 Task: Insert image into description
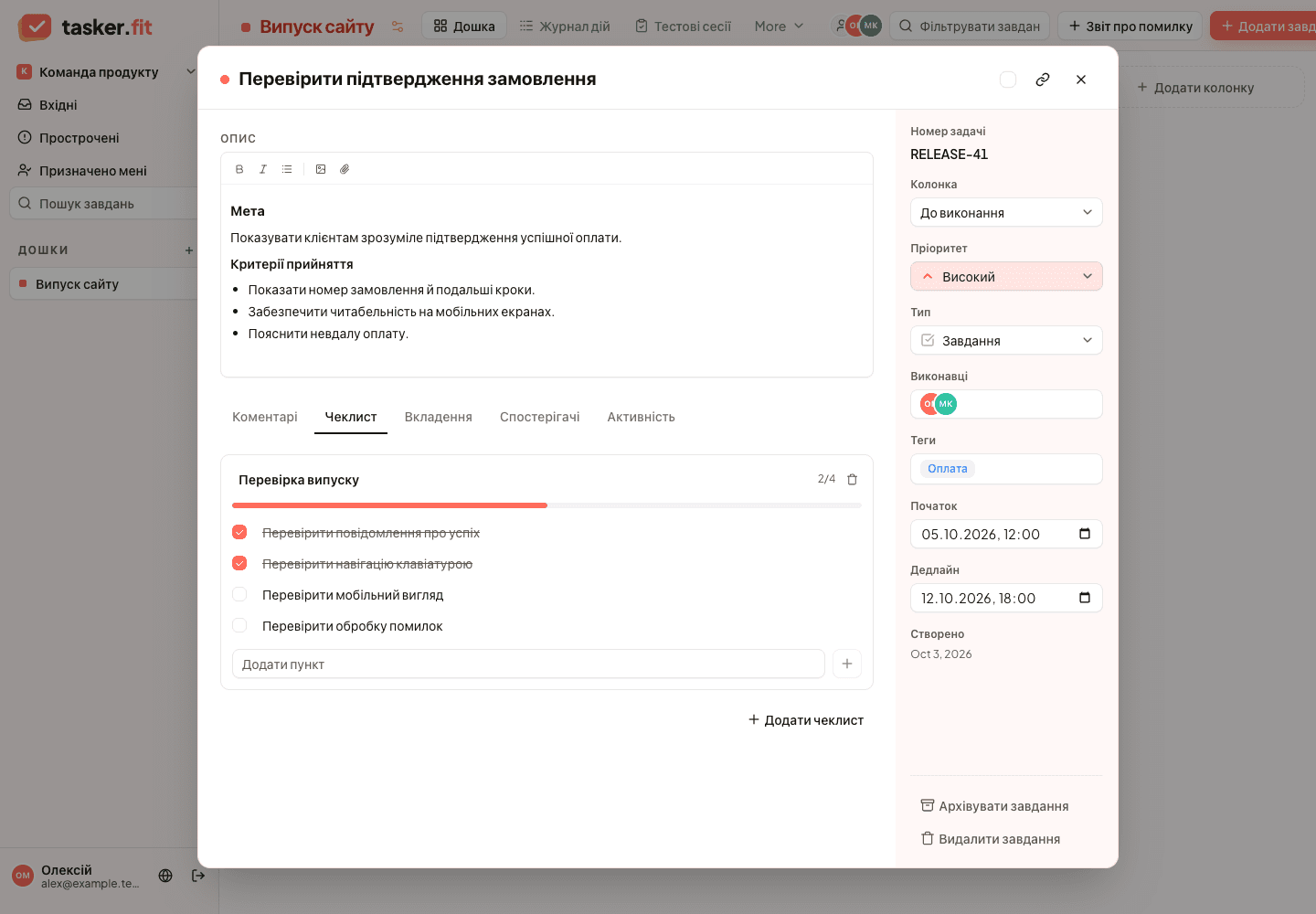click(321, 169)
